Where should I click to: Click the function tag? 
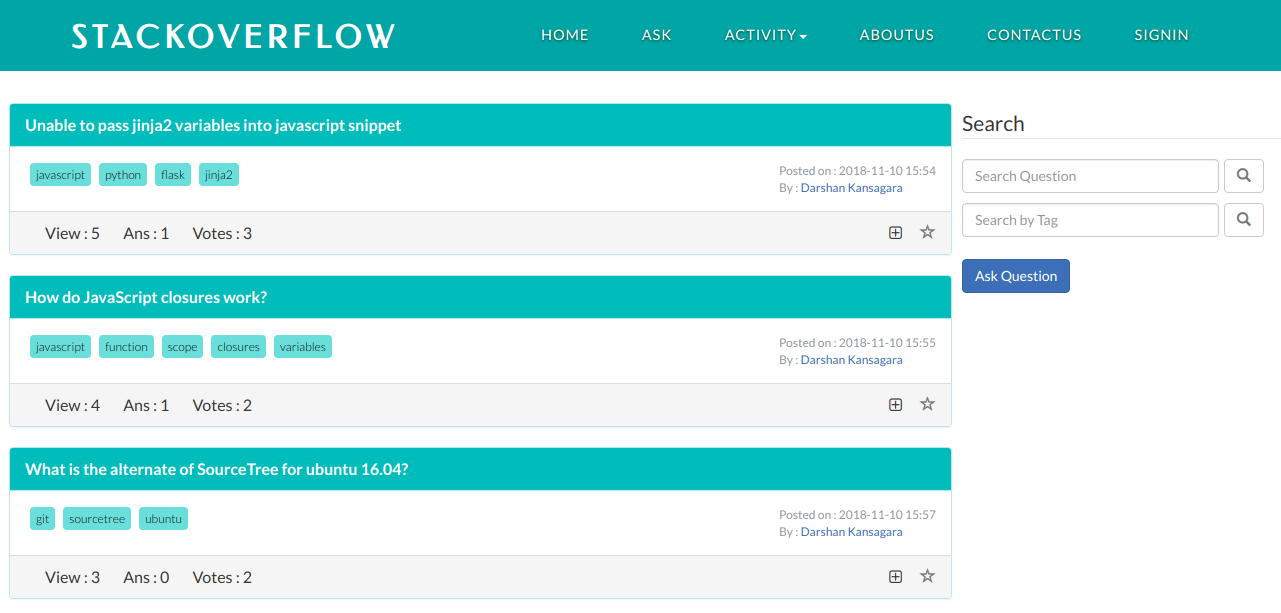[126, 347]
